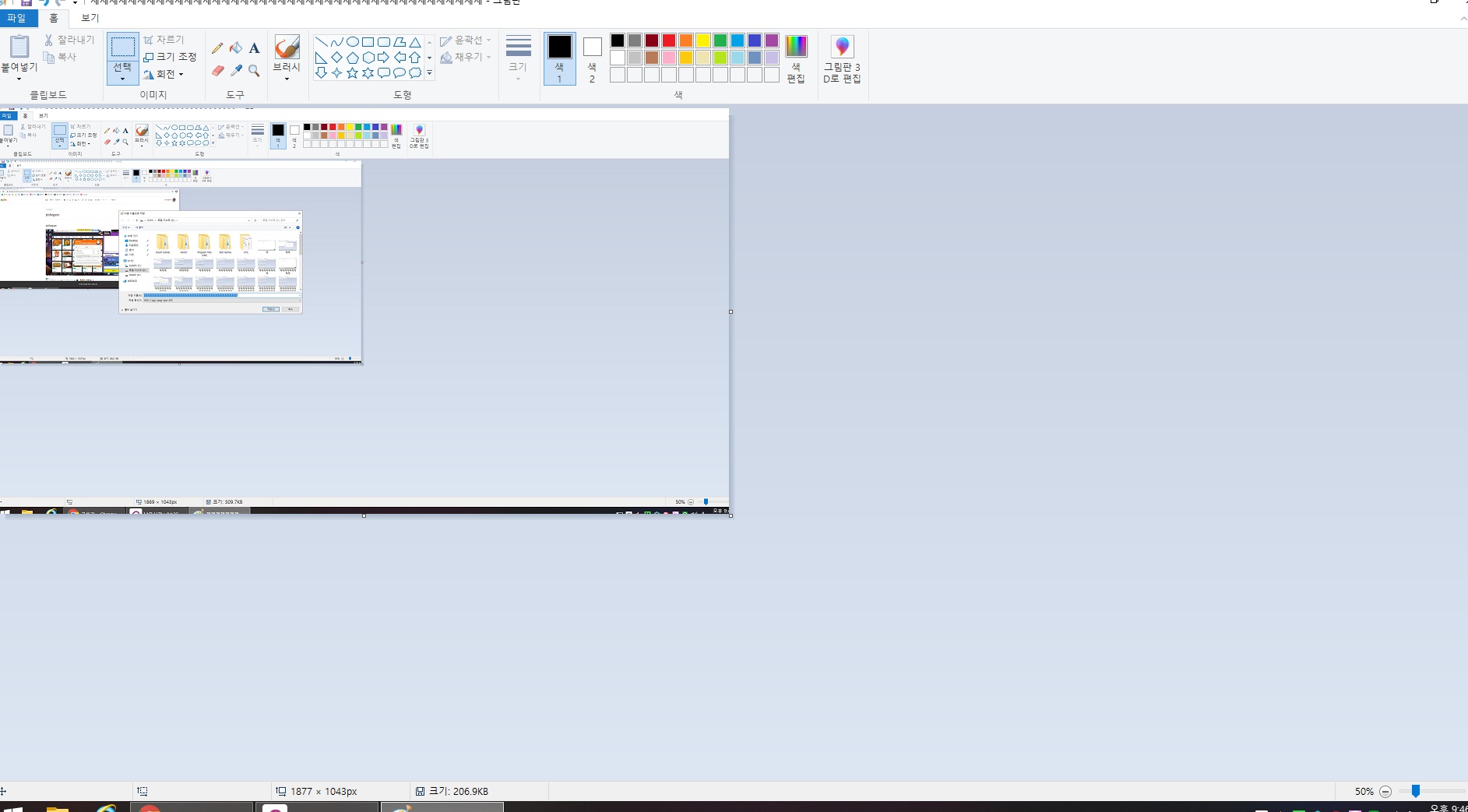The image size is (1468, 812).
Task: Click the Save icon in title bar
Action: [26, 2]
